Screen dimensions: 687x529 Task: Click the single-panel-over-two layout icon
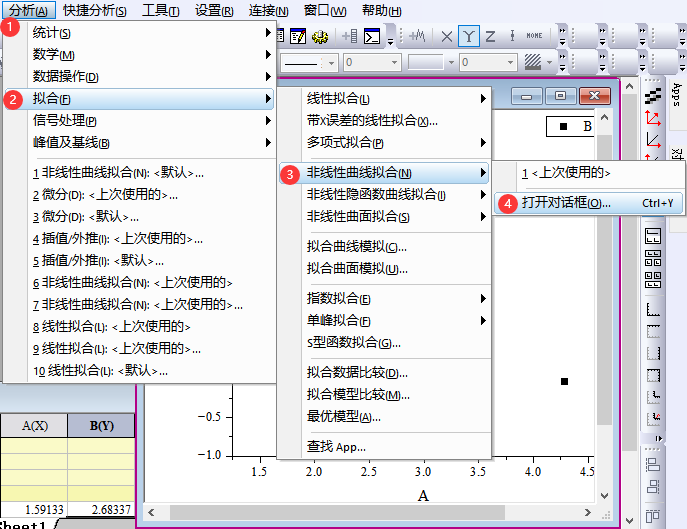[x=653, y=236]
